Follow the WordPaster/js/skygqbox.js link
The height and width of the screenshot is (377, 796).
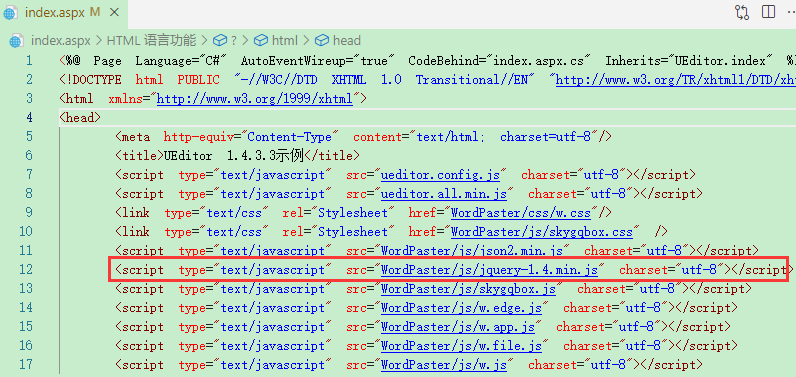tap(468, 289)
